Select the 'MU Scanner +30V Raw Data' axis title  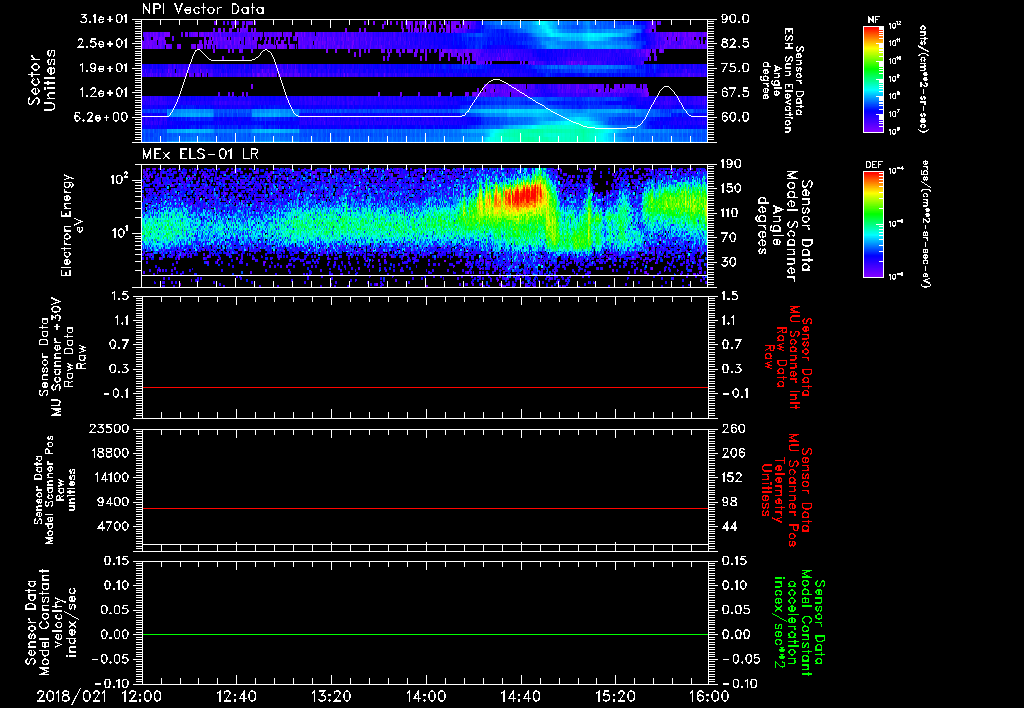[x=63, y=357]
